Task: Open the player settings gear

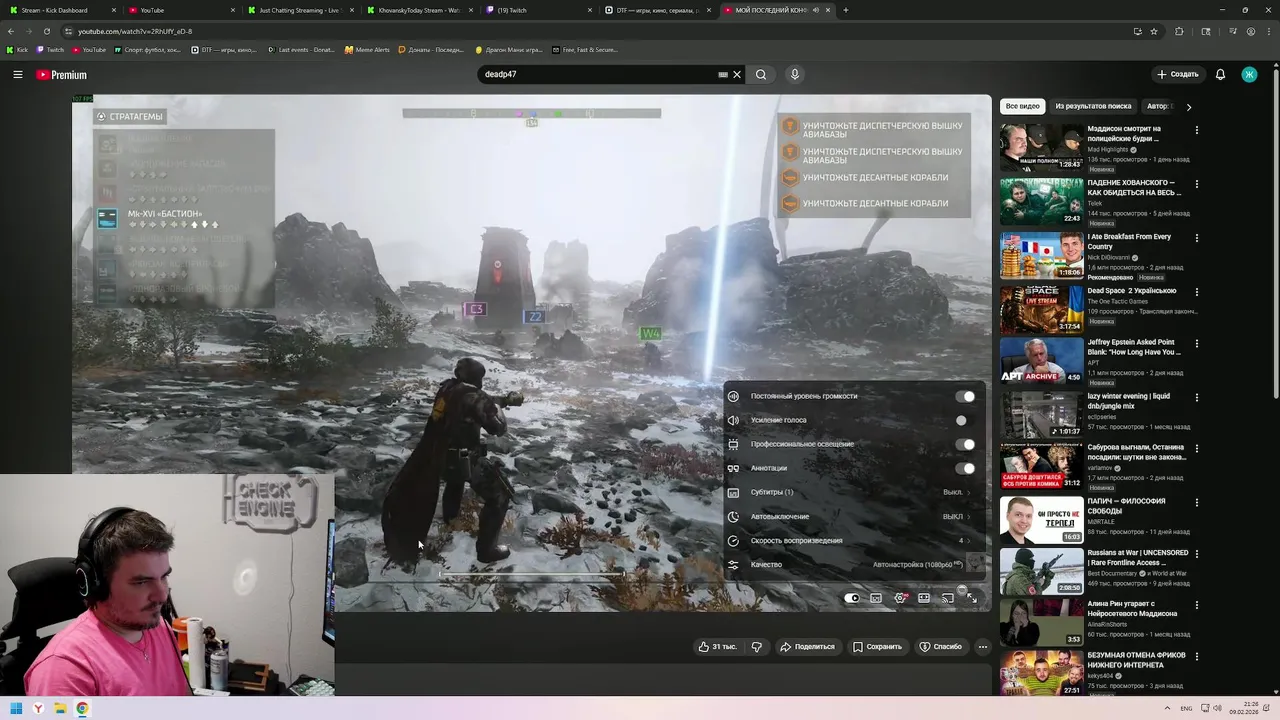Action: coord(900,598)
